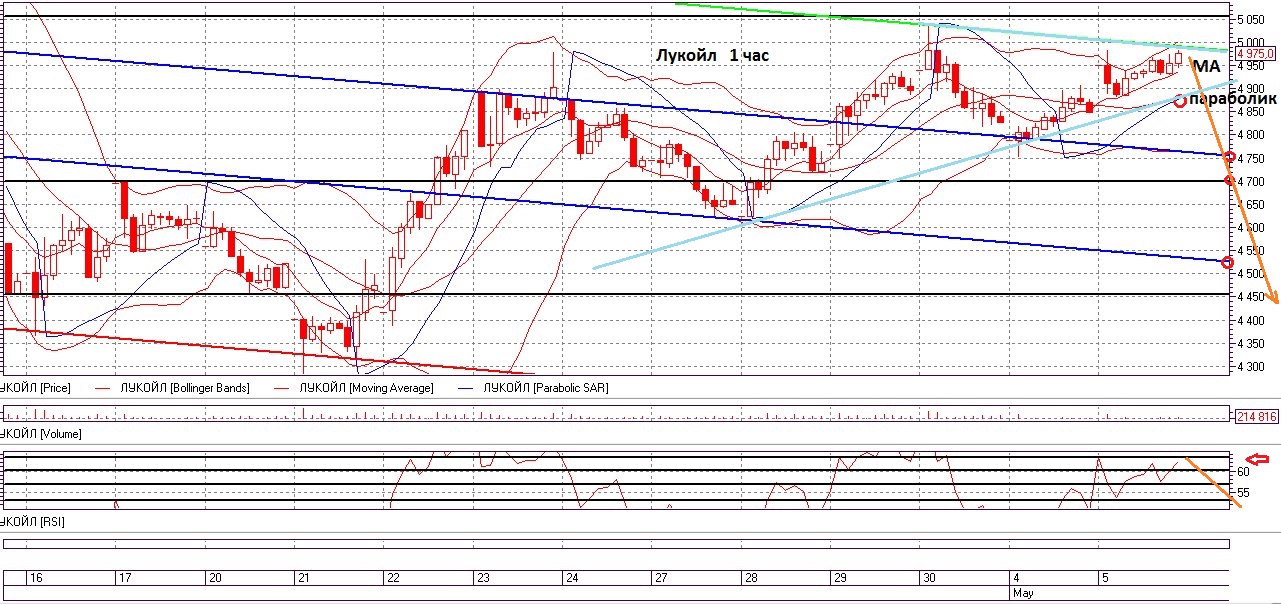Select date 16 on the time axis
Screen dimensions: 1281x604
pos(36,578)
